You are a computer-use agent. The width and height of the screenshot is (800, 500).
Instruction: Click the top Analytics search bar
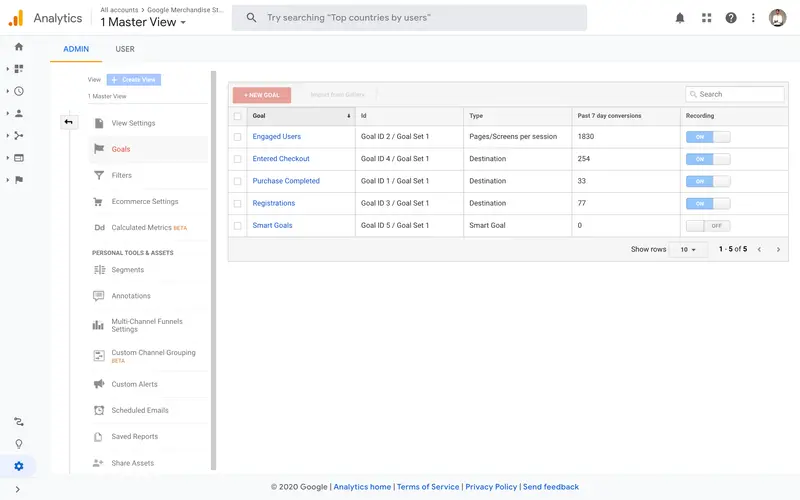(x=409, y=18)
